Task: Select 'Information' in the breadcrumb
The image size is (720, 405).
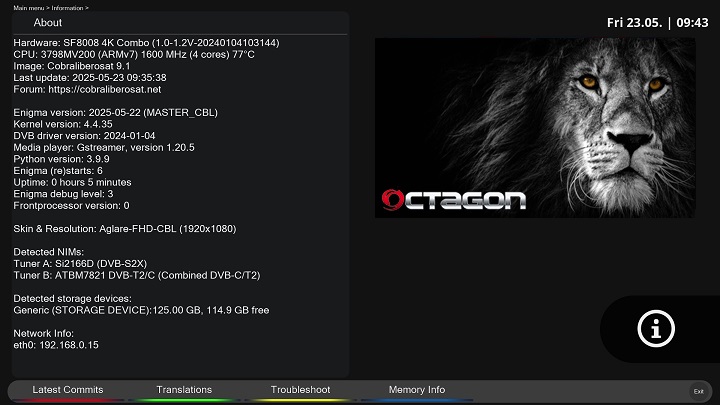Action: (68, 8)
